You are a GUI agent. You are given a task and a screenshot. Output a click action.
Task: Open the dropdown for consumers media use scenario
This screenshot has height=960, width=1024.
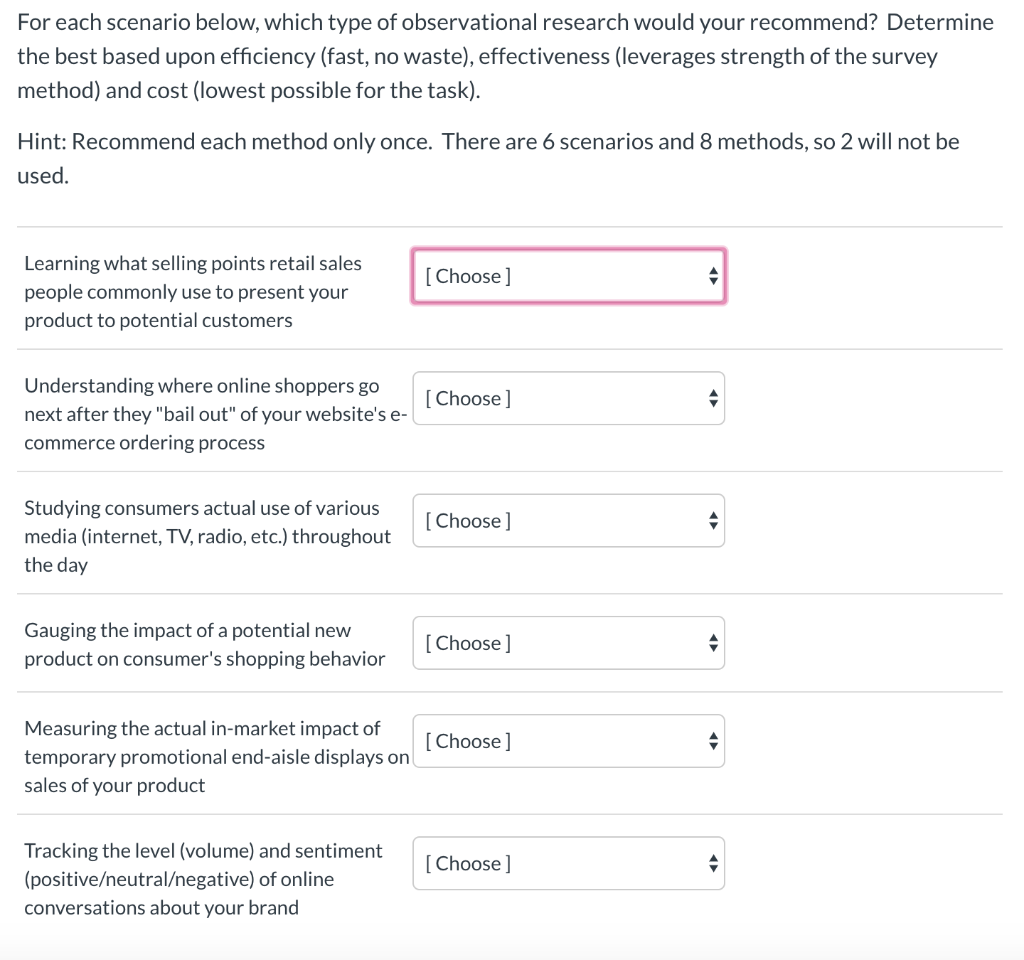(568, 520)
